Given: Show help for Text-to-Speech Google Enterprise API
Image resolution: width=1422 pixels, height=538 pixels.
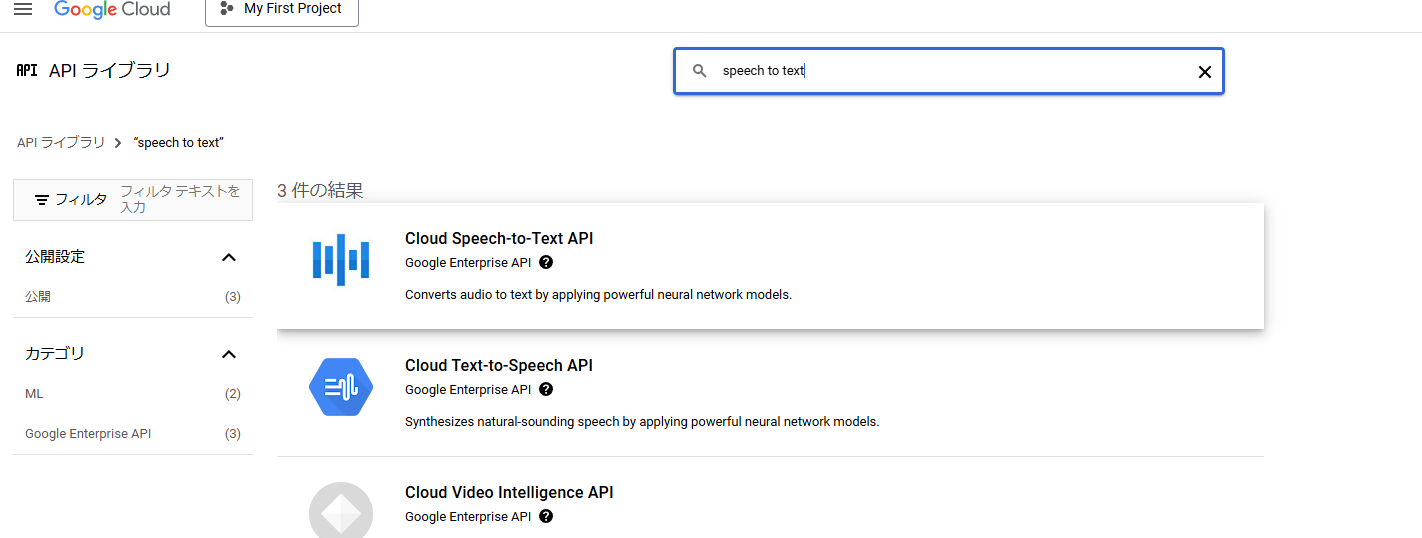Looking at the screenshot, I should [546, 390].
